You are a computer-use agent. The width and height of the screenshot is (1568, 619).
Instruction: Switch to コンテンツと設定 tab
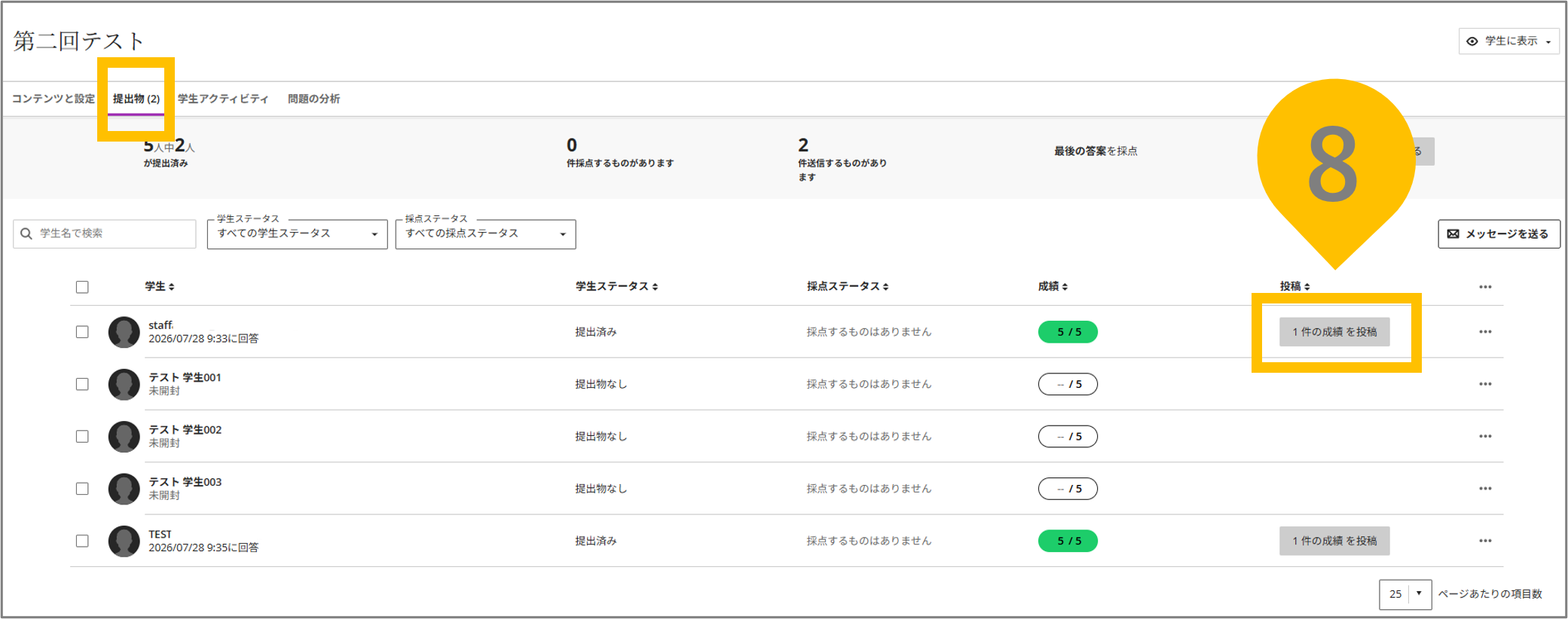click(53, 99)
